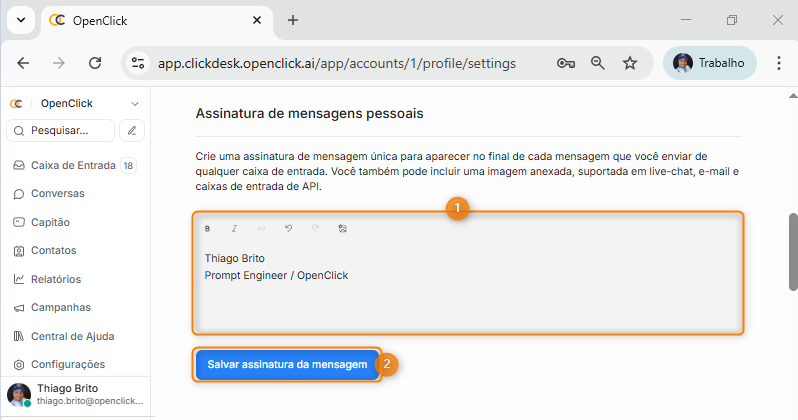Click the undo icon in editor toolbar
This screenshot has height=420, width=798.
(x=289, y=229)
